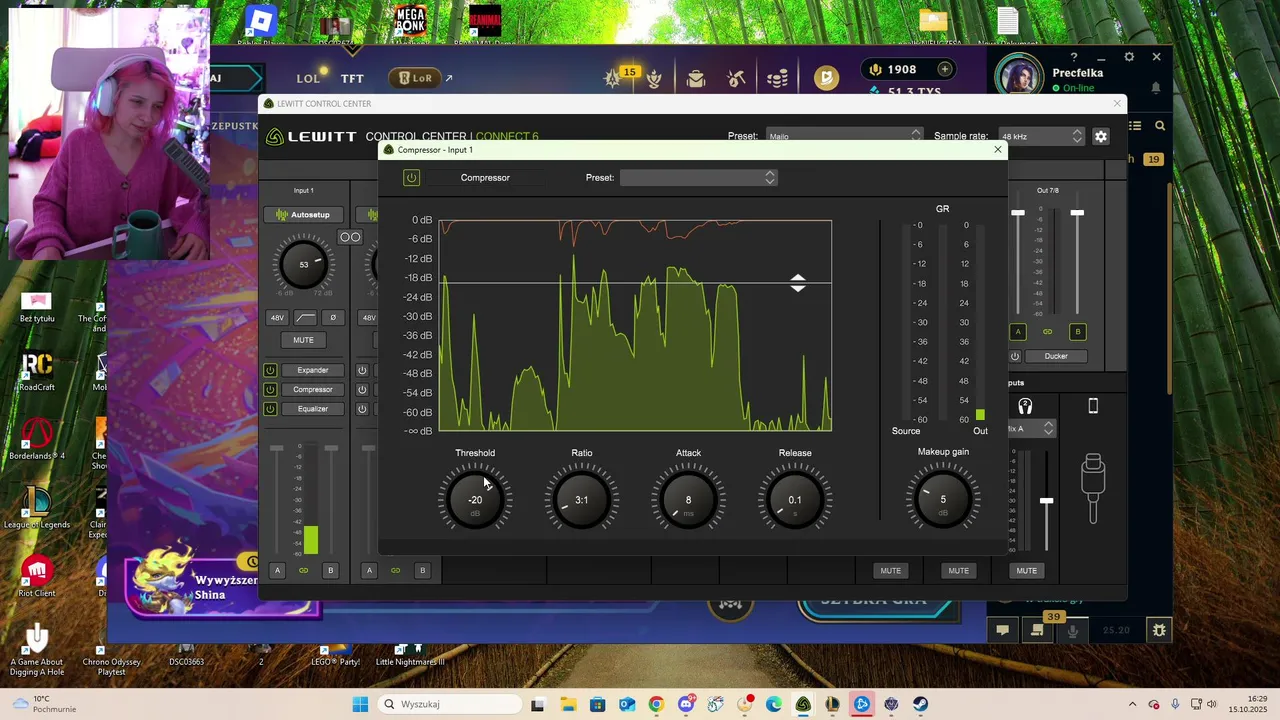1280x720 pixels.
Task: Open the Sample rate dropdown
Action: pyautogui.click(x=1041, y=136)
